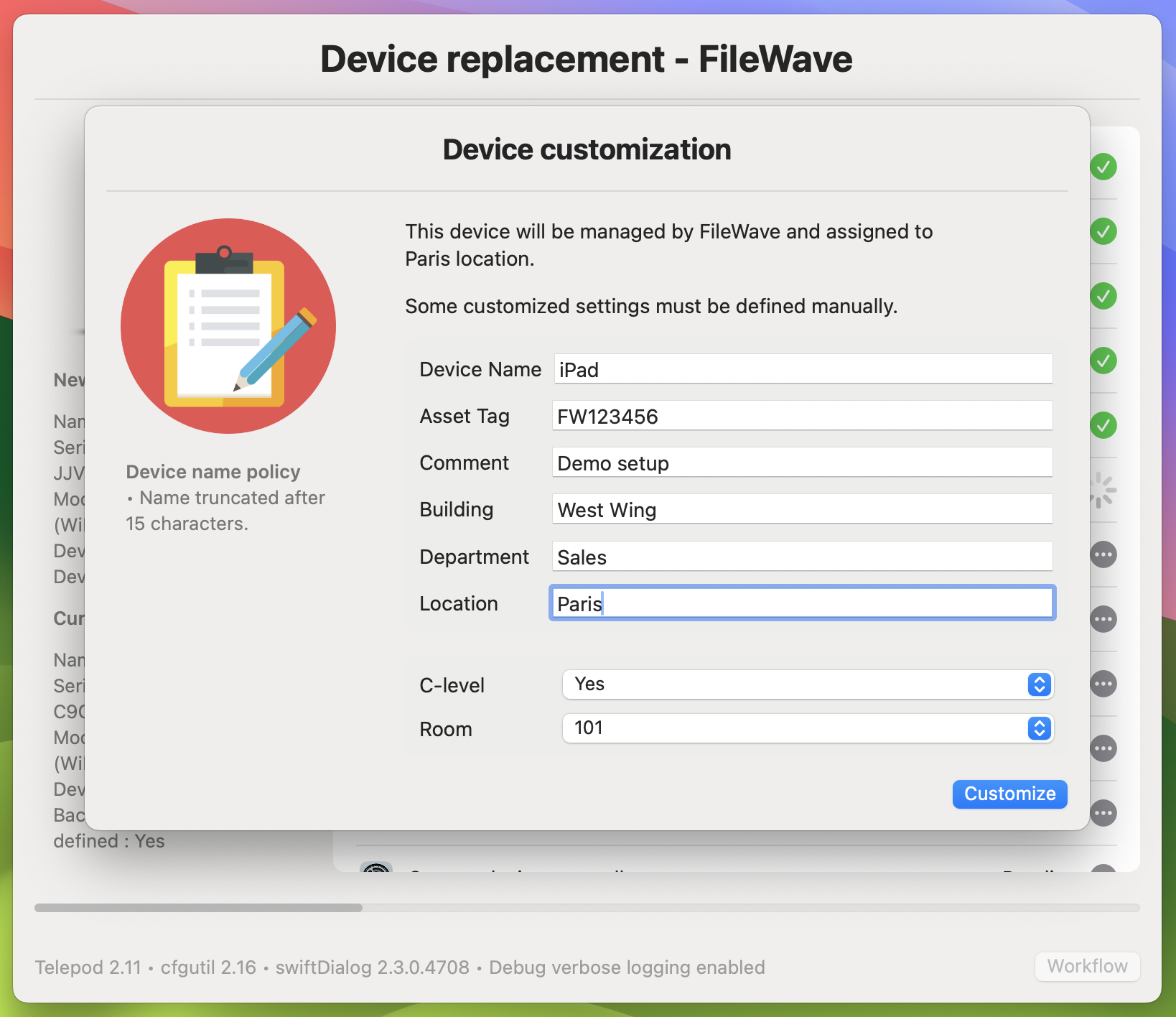Click the 'Room' label
The height and width of the screenshot is (1017, 1176).
(446, 730)
